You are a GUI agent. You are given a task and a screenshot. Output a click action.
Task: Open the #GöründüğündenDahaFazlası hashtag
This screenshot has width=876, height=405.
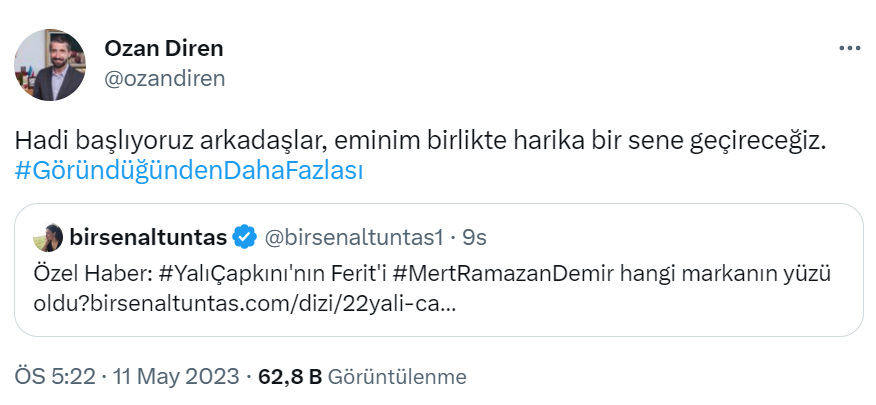(x=189, y=171)
